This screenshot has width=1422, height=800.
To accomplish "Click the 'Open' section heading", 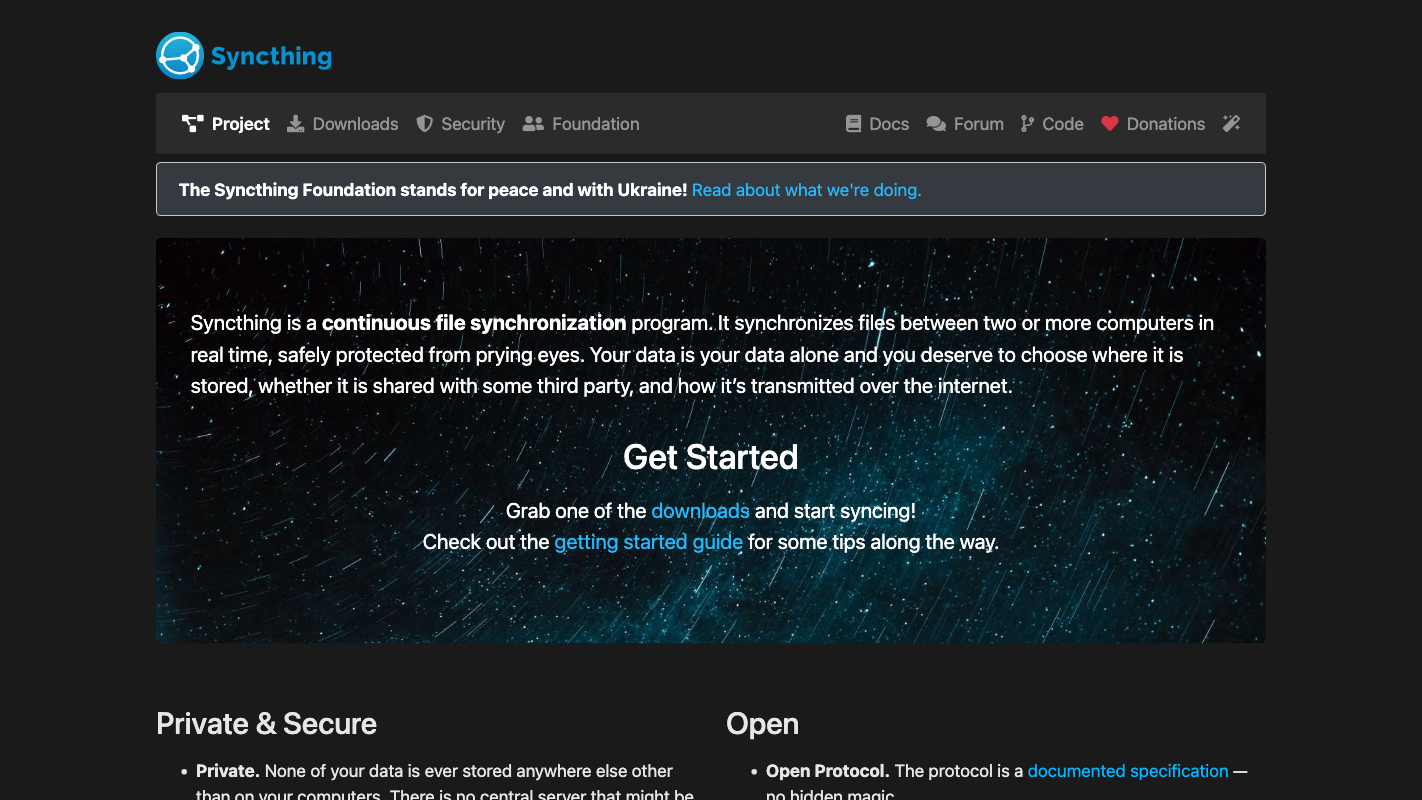I will 762,724.
